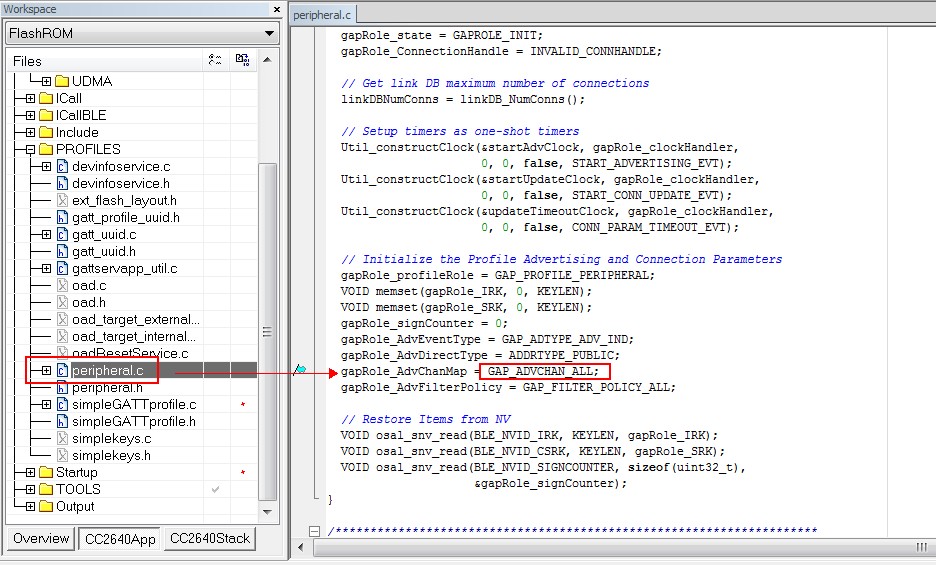
Task: Select oadResetService.c file entry
Action: (x=130, y=354)
